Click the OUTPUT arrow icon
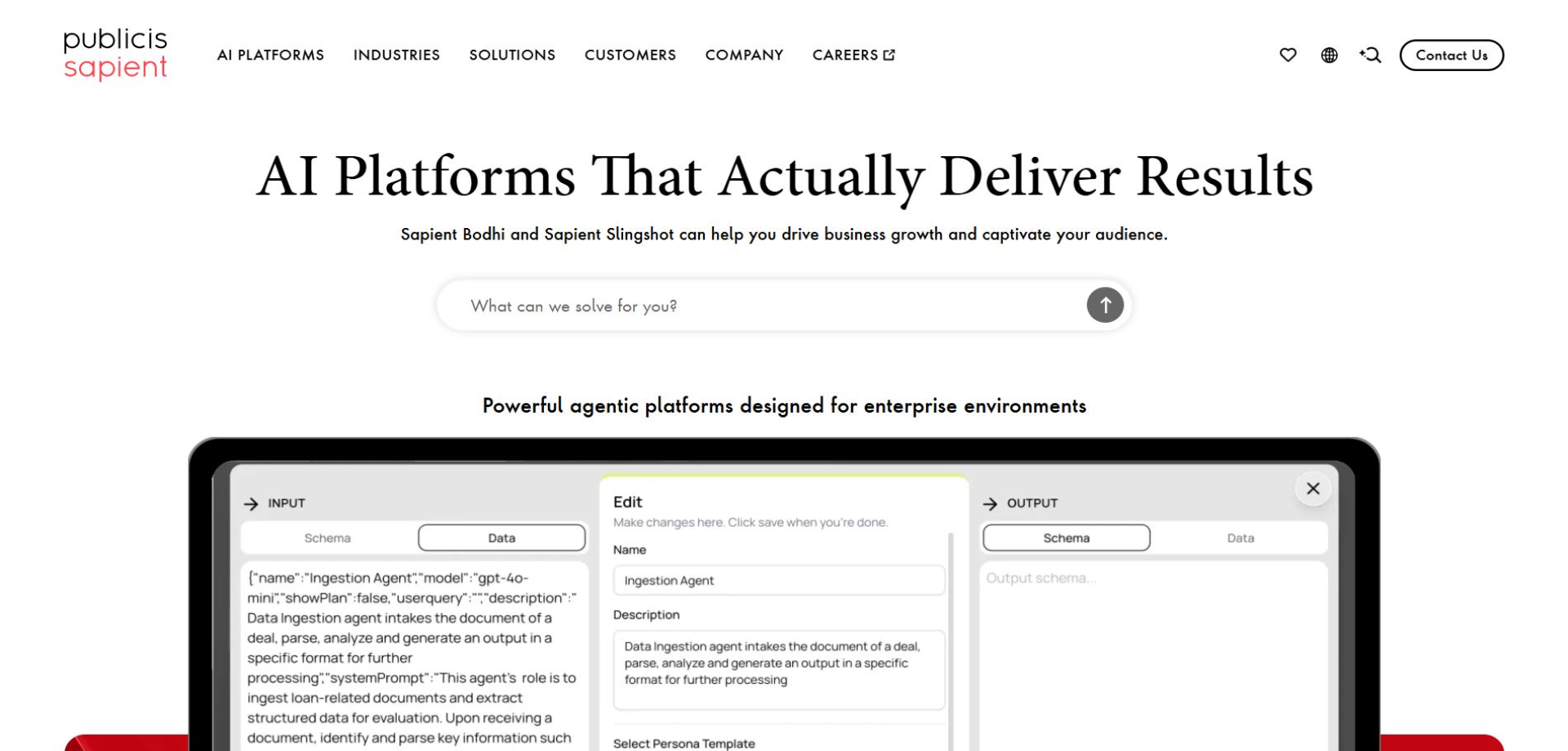Screen dimensions: 1568x751 click(x=990, y=503)
